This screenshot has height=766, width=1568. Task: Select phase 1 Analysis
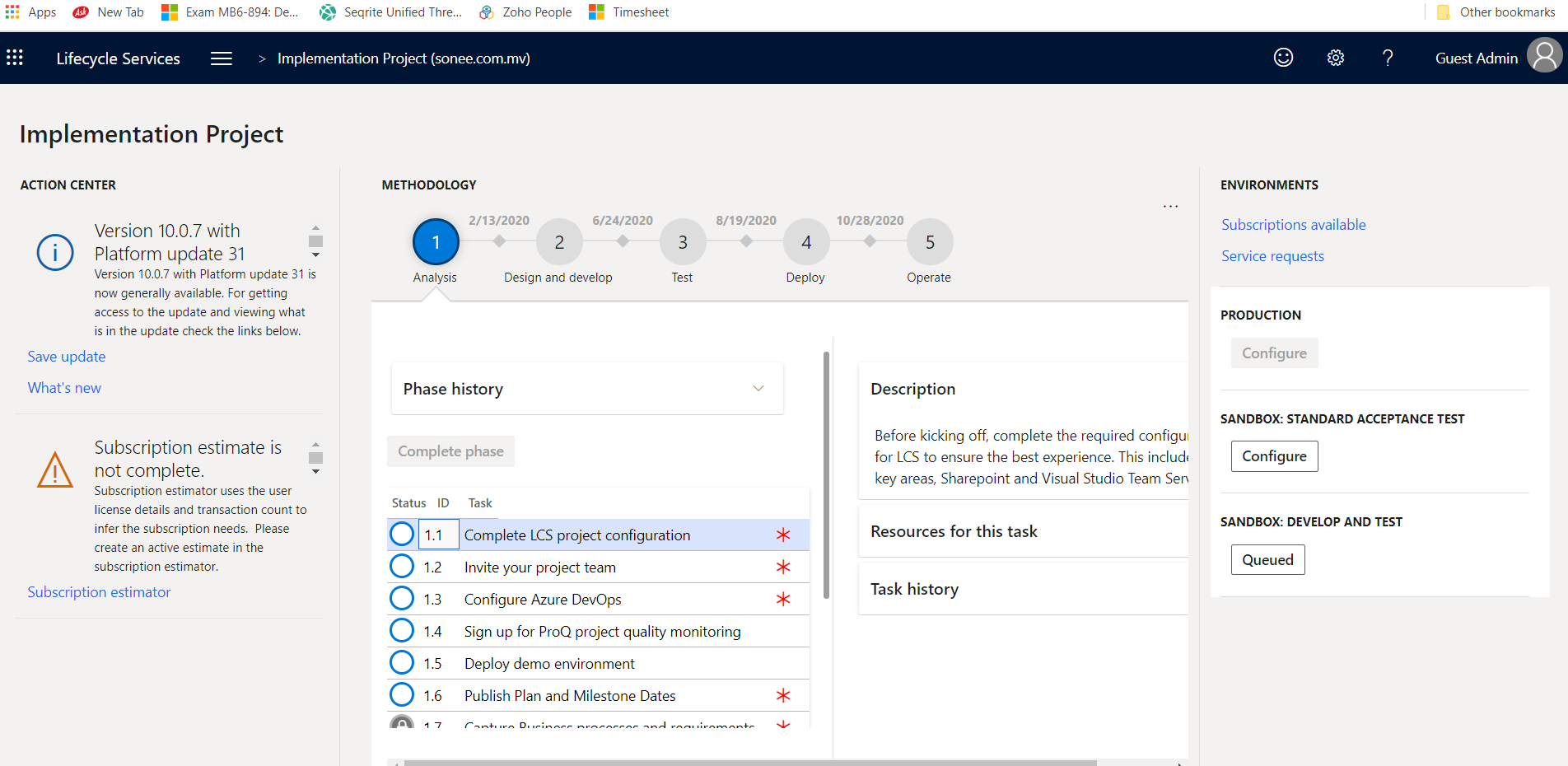(436, 242)
